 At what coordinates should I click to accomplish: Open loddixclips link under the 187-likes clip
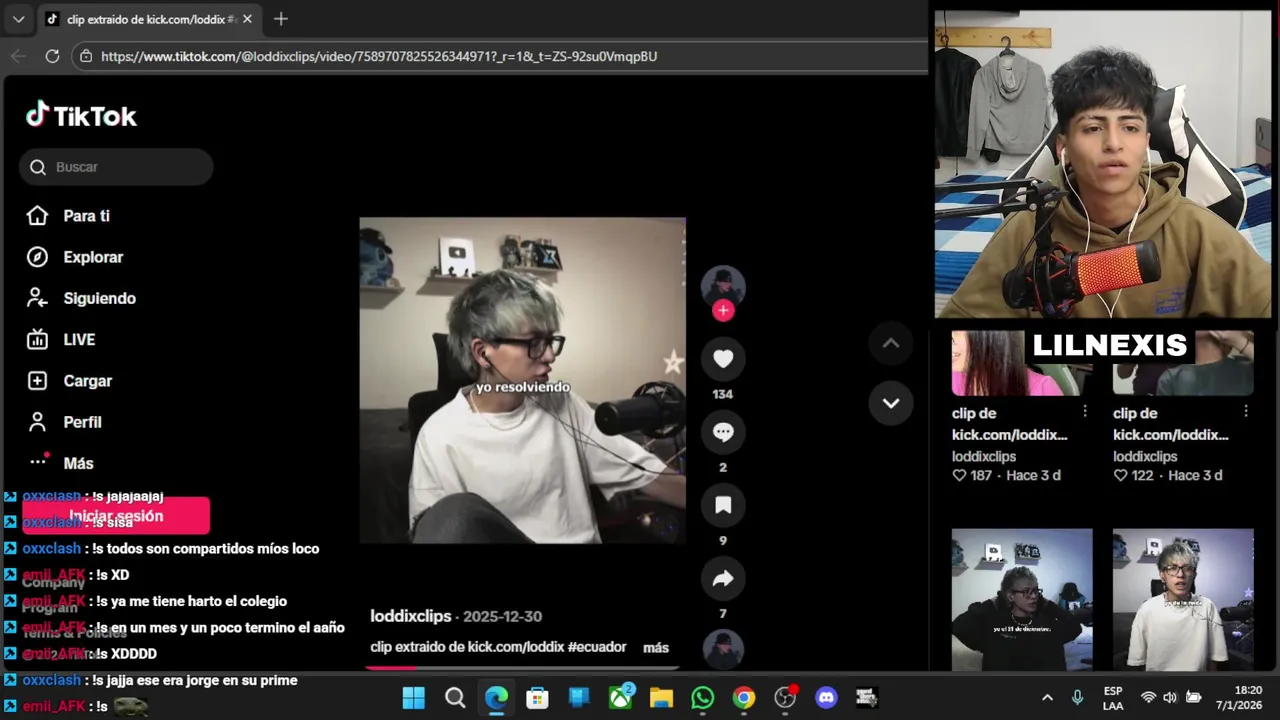click(984, 456)
